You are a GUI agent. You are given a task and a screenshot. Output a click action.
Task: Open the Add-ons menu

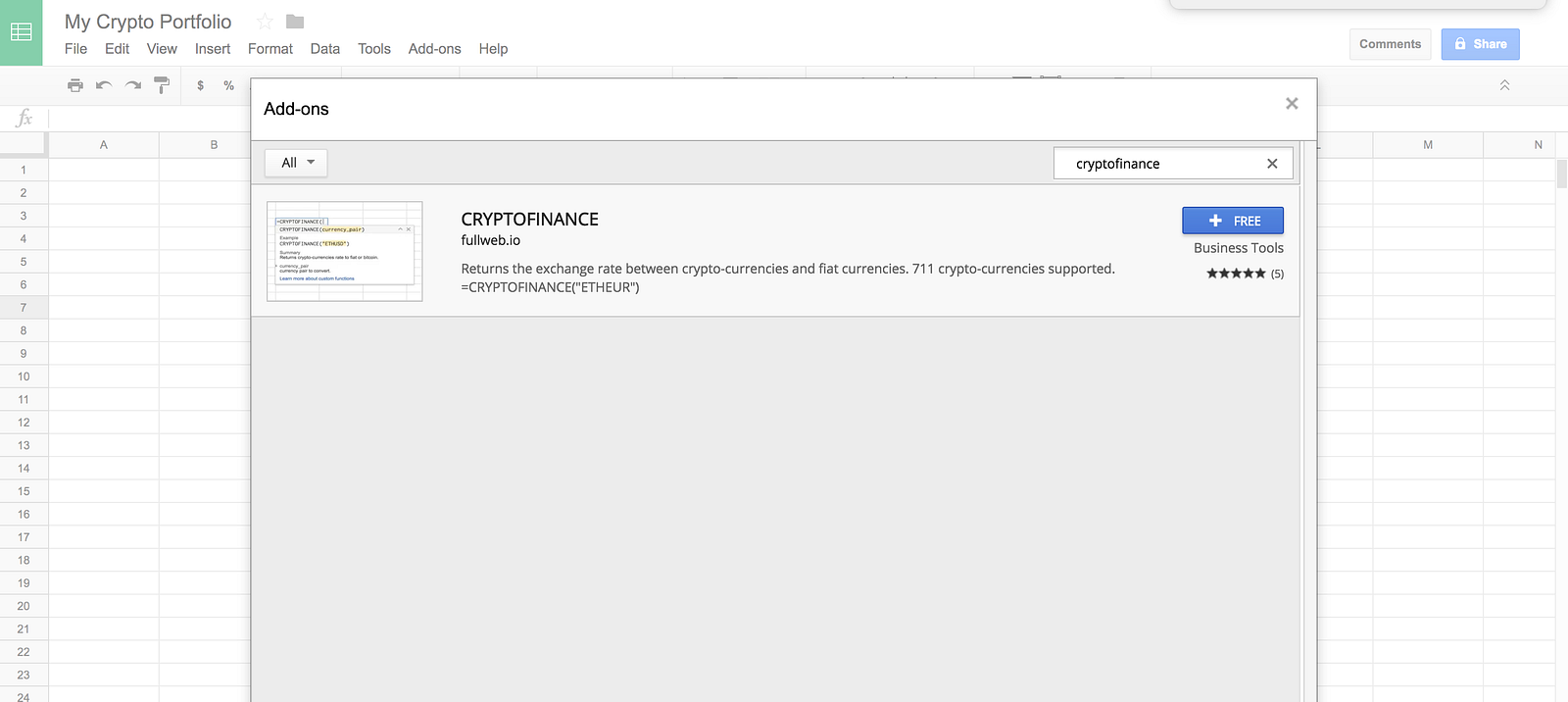(435, 49)
